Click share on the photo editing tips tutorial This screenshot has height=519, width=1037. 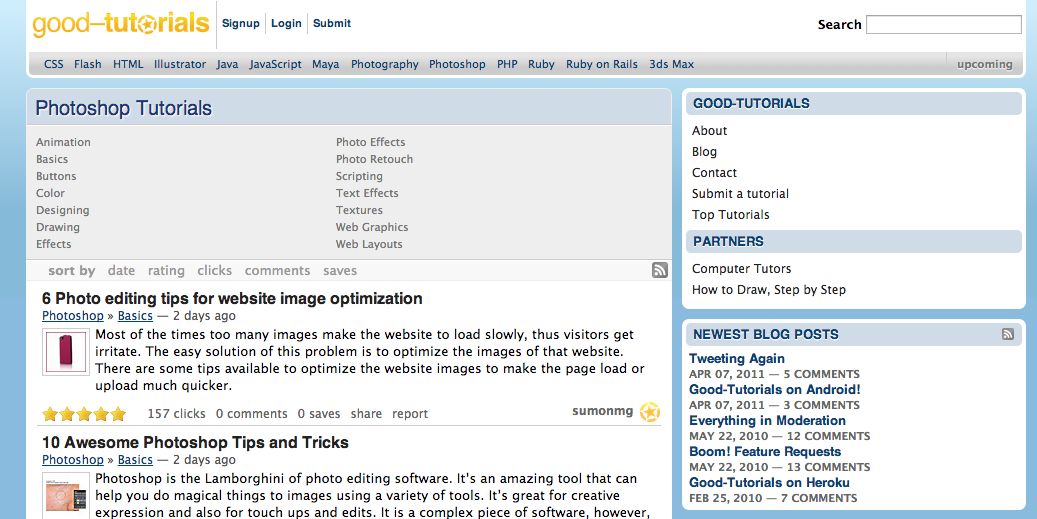coord(366,414)
